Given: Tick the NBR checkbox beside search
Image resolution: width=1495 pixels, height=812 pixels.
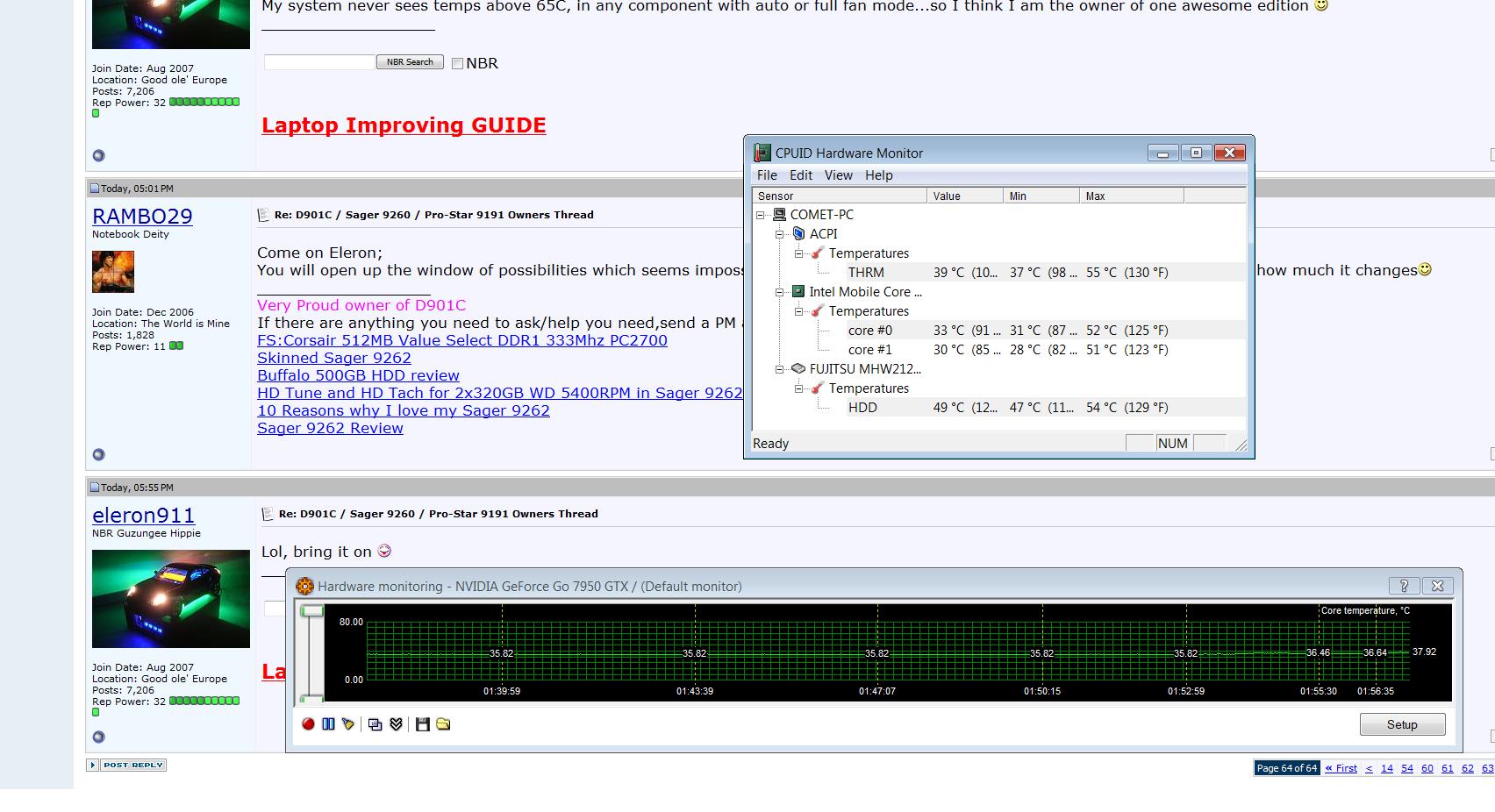Looking at the screenshot, I should coord(457,63).
